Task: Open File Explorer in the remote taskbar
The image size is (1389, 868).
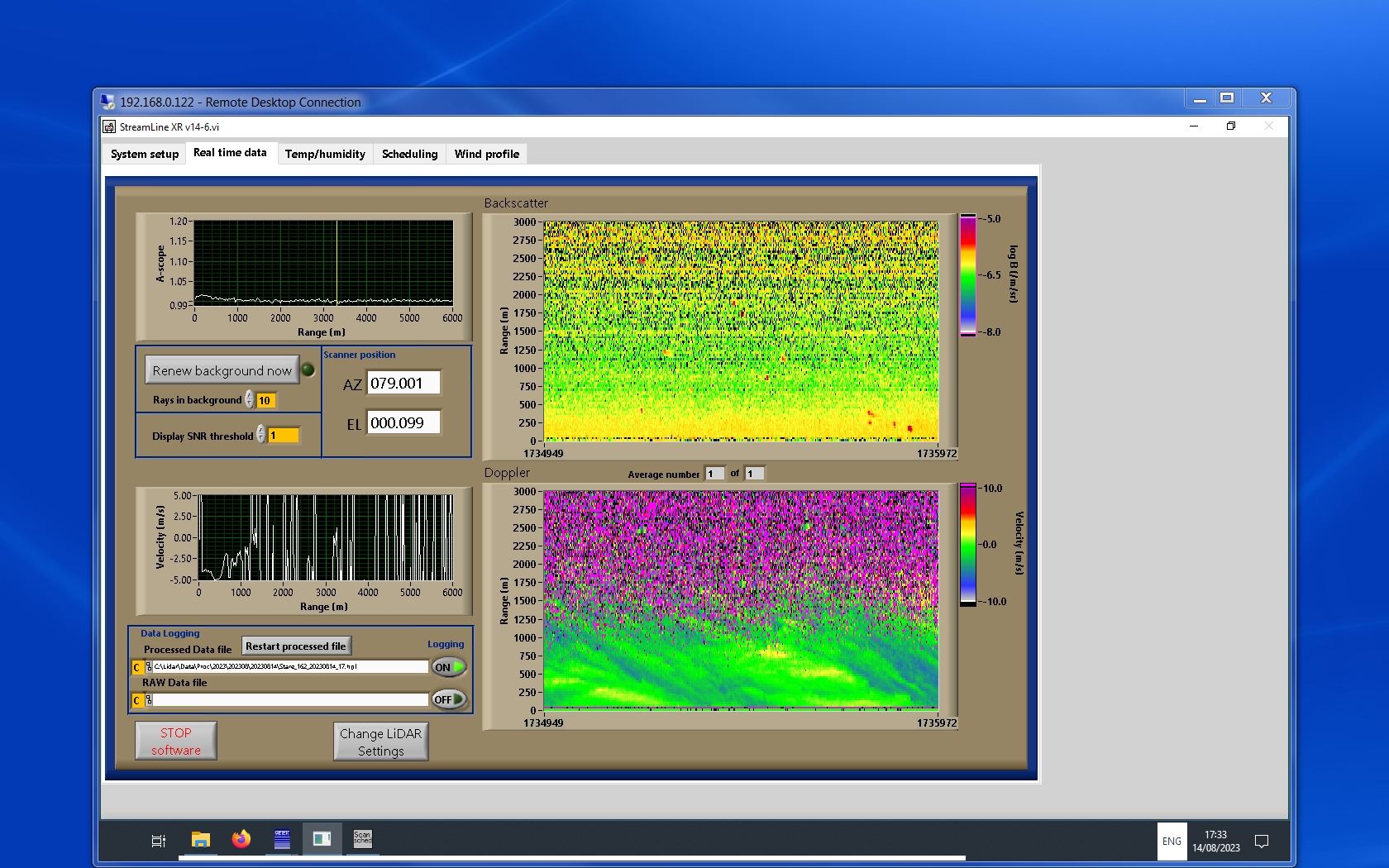Action: pyautogui.click(x=201, y=840)
